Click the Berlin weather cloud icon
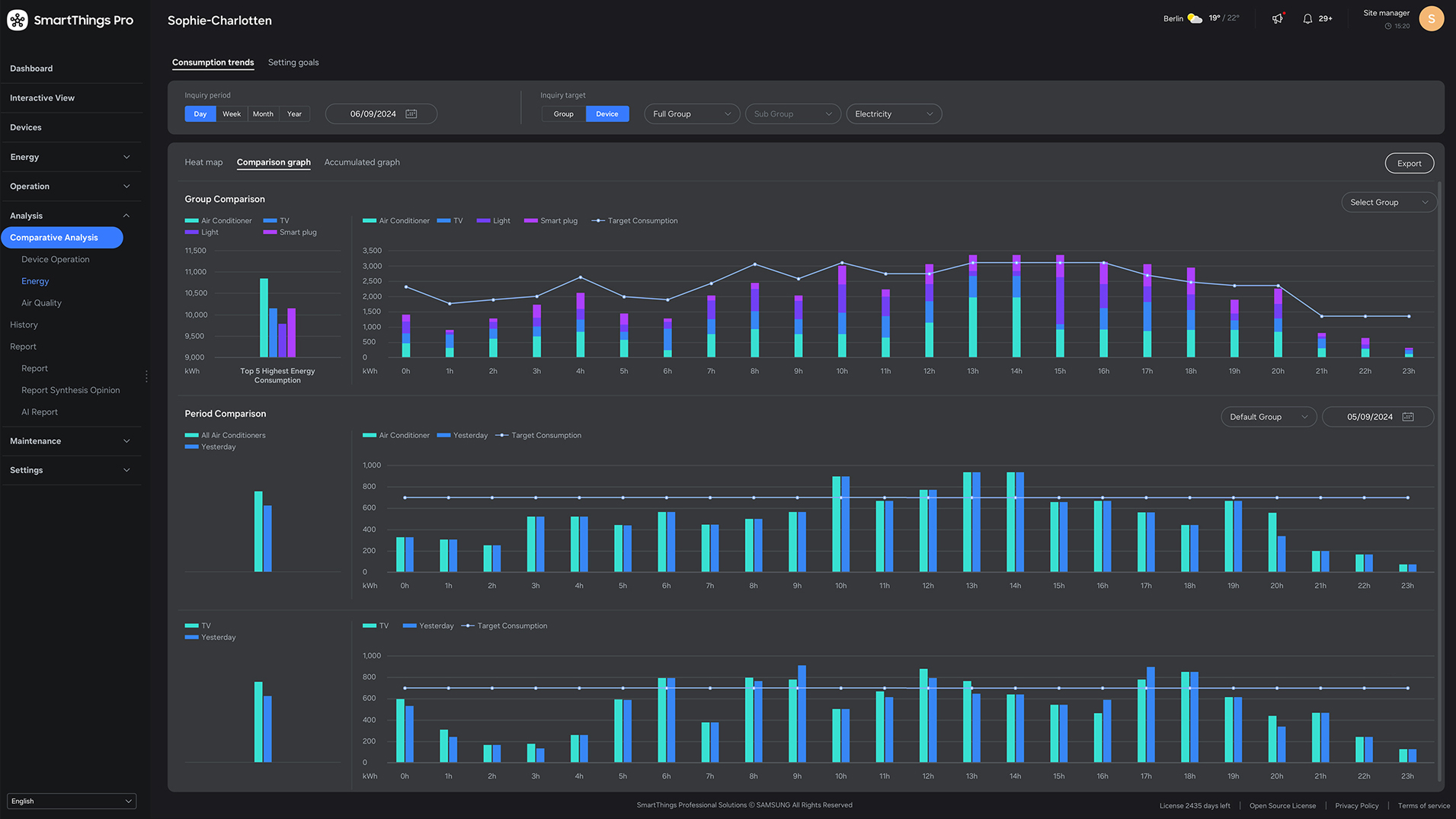This screenshot has width=1456, height=819. pyautogui.click(x=1195, y=18)
